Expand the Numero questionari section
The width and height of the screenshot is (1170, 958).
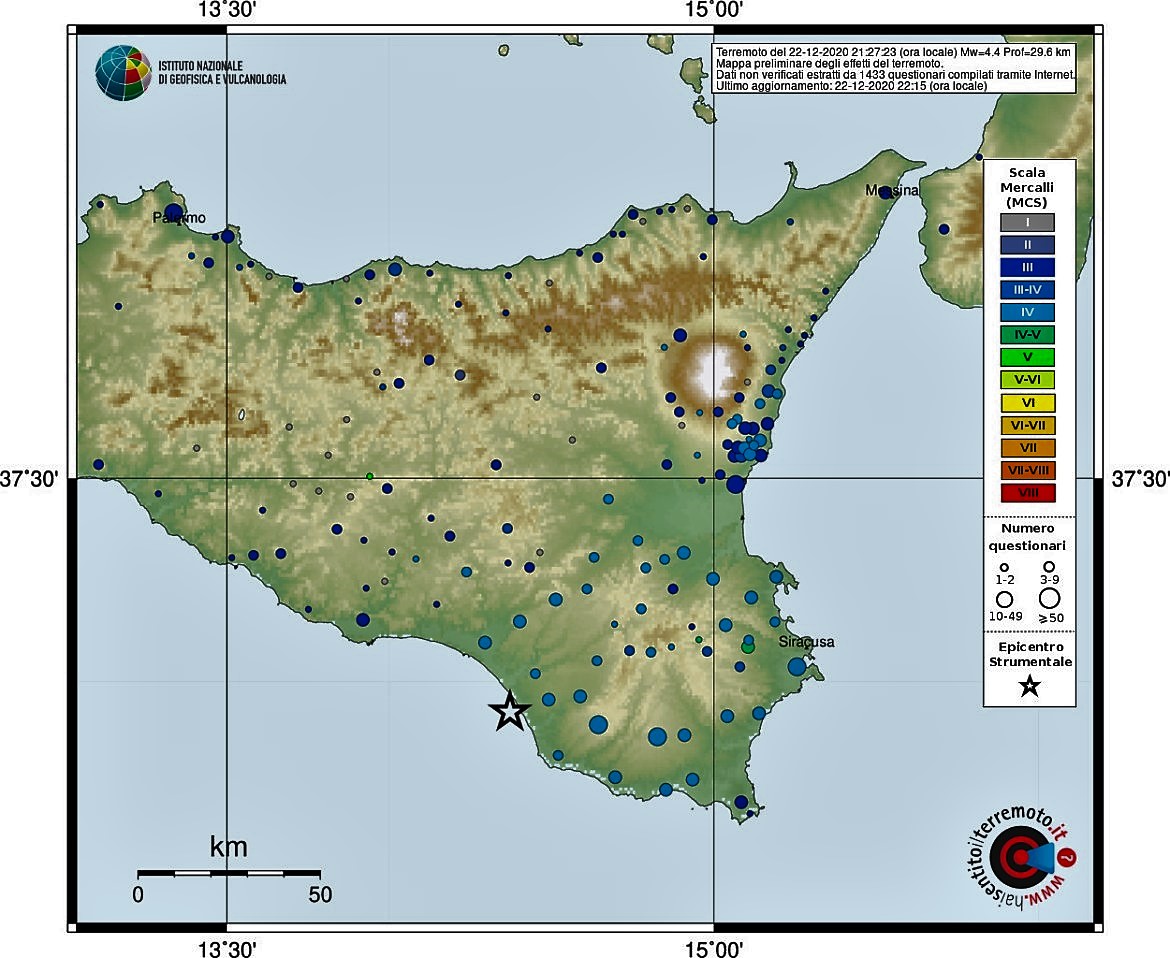(1028, 537)
